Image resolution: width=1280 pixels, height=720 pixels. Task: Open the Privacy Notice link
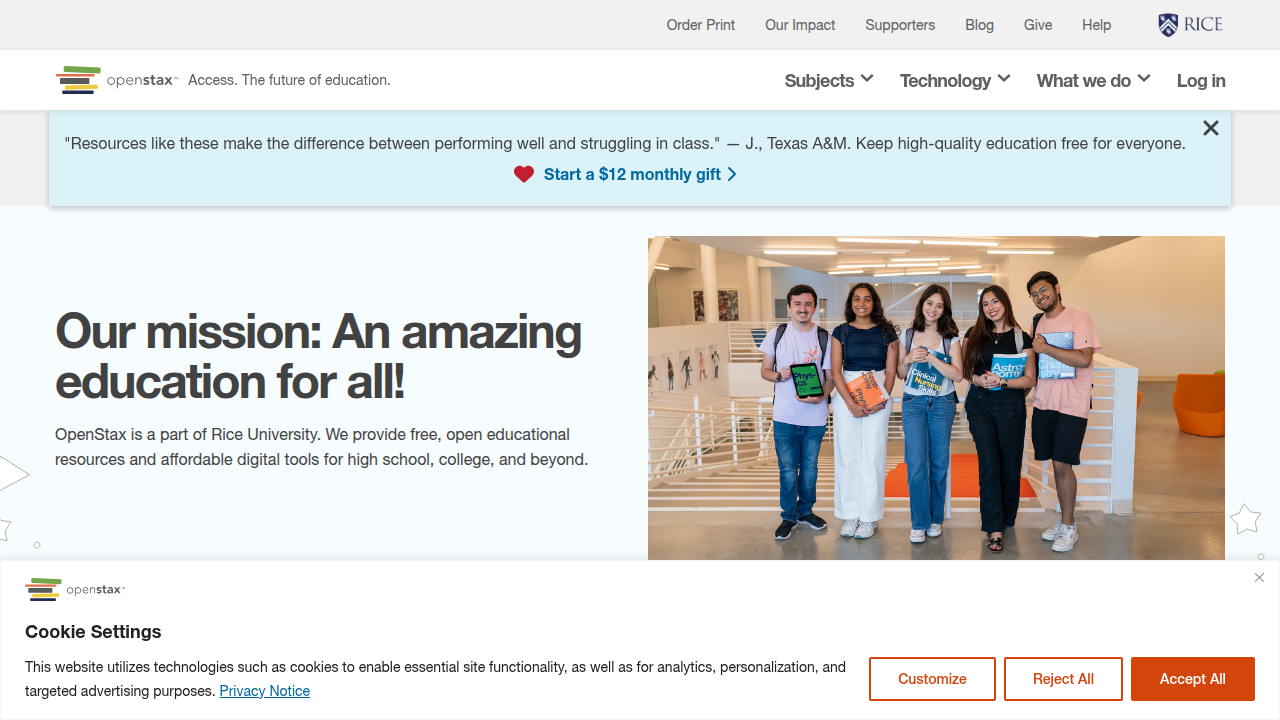point(264,690)
